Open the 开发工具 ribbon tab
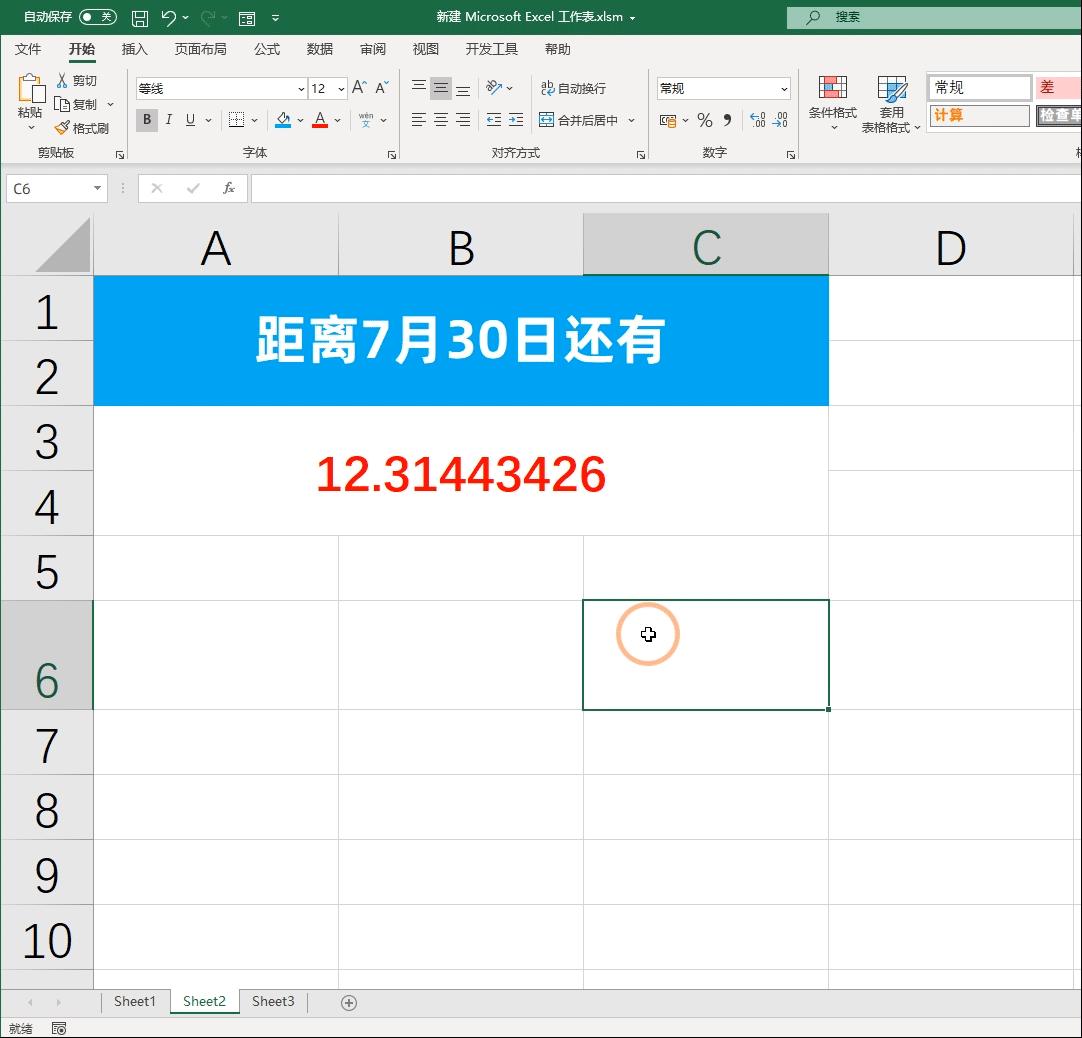Viewport: 1082px width, 1038px height. point(491,48)
